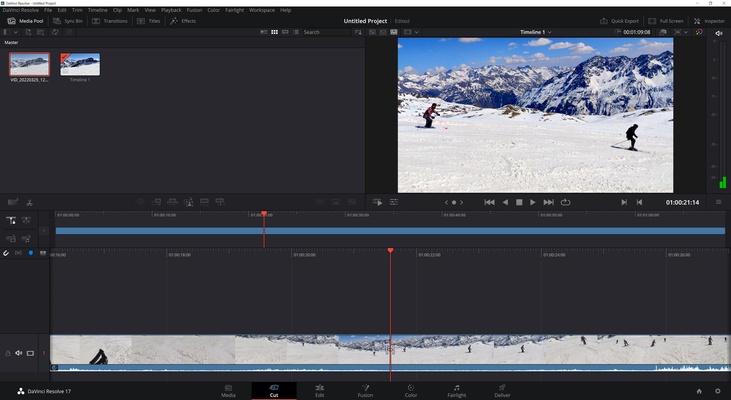Open the Effects panel
This screenshot has width=731, height=400.
tap(183, 21)
